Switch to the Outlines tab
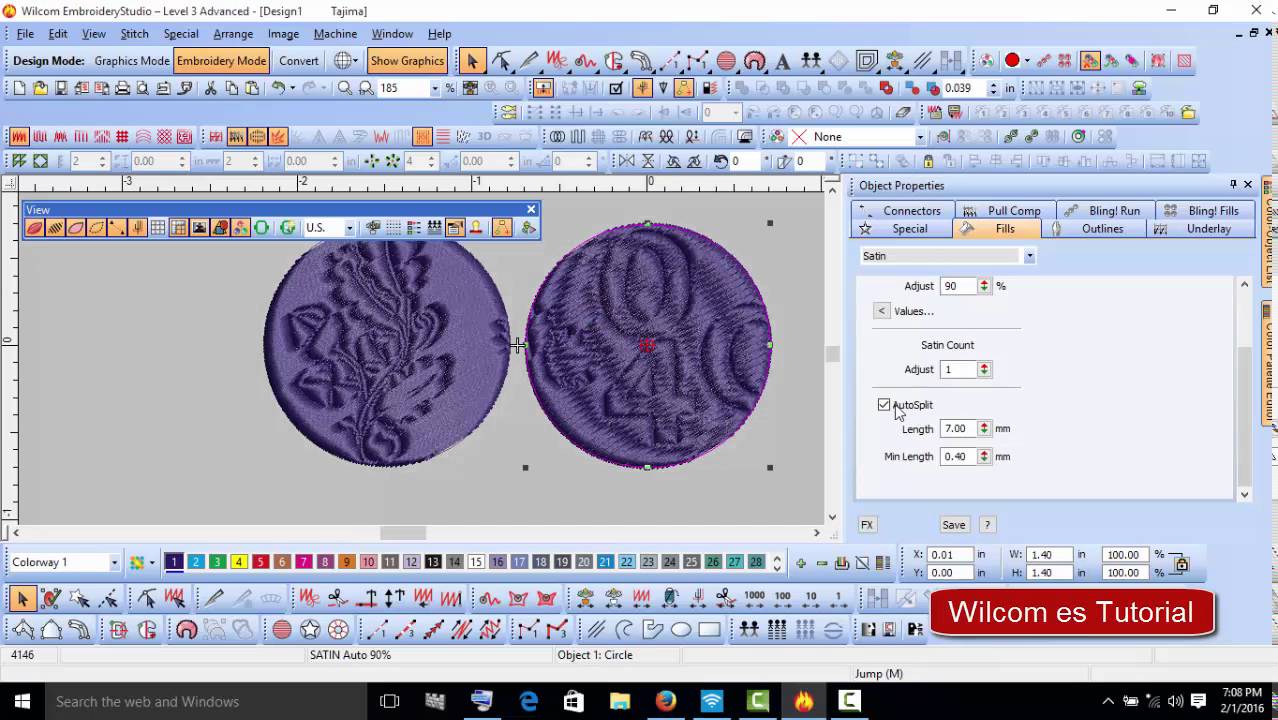This screenshot has height=720, width=1278. [x=1094, y=229]
